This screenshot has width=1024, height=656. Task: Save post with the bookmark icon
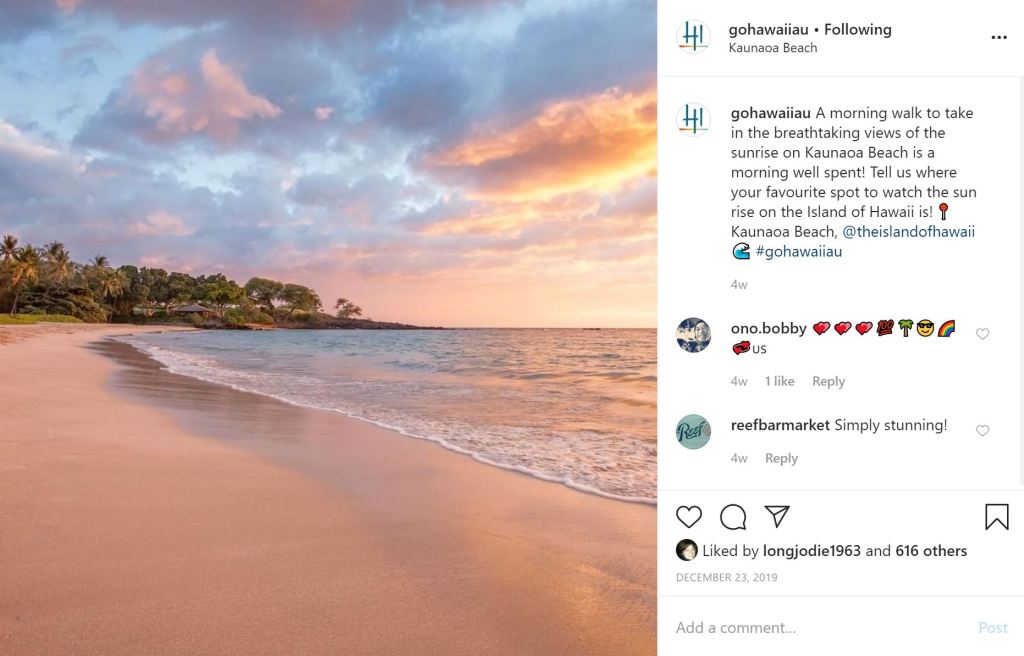tap(996, 516)
